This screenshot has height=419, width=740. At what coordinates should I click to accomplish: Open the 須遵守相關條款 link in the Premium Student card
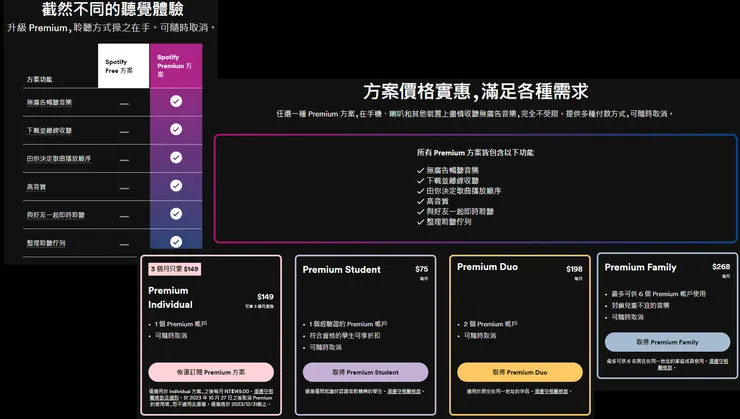coord(404,391)
